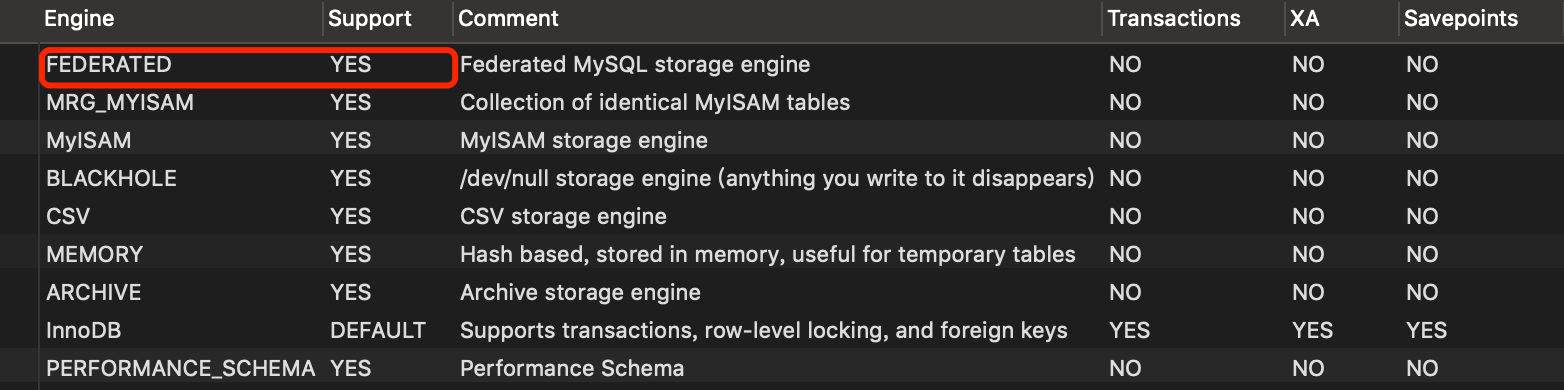
Task: Click the Transactions column header
Action: [x=1173, y=18]
